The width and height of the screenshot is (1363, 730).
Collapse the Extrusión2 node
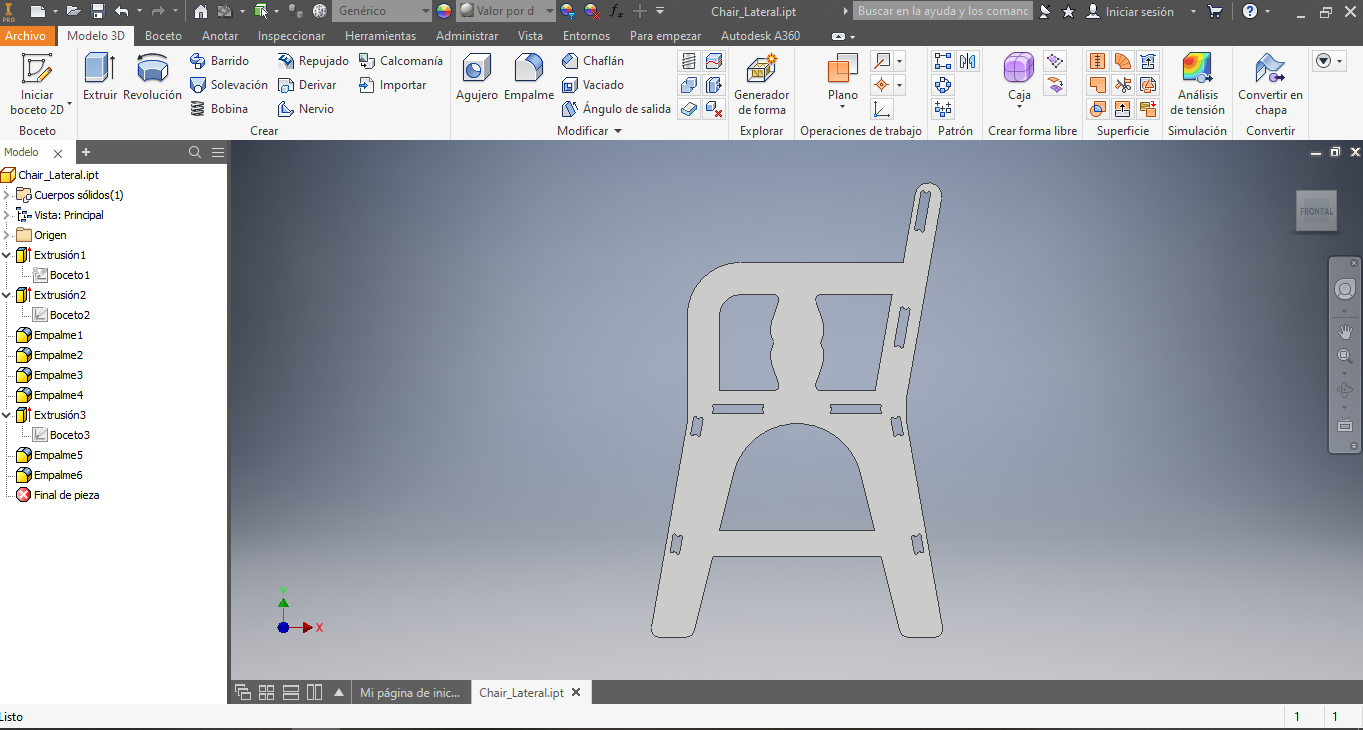pyautogui.click(x=7, y=295)
